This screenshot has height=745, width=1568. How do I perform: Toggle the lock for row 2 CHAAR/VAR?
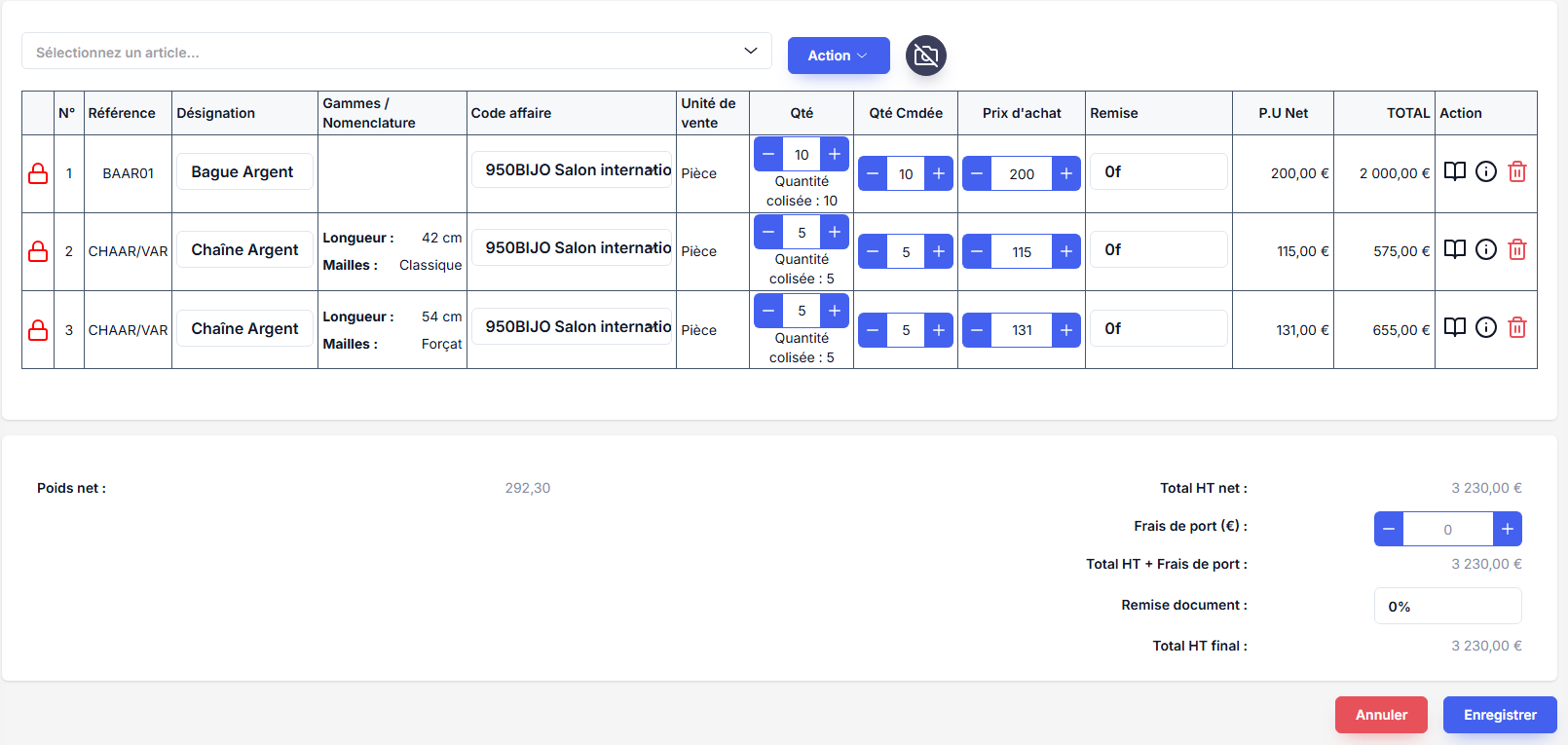click(38, 251)
